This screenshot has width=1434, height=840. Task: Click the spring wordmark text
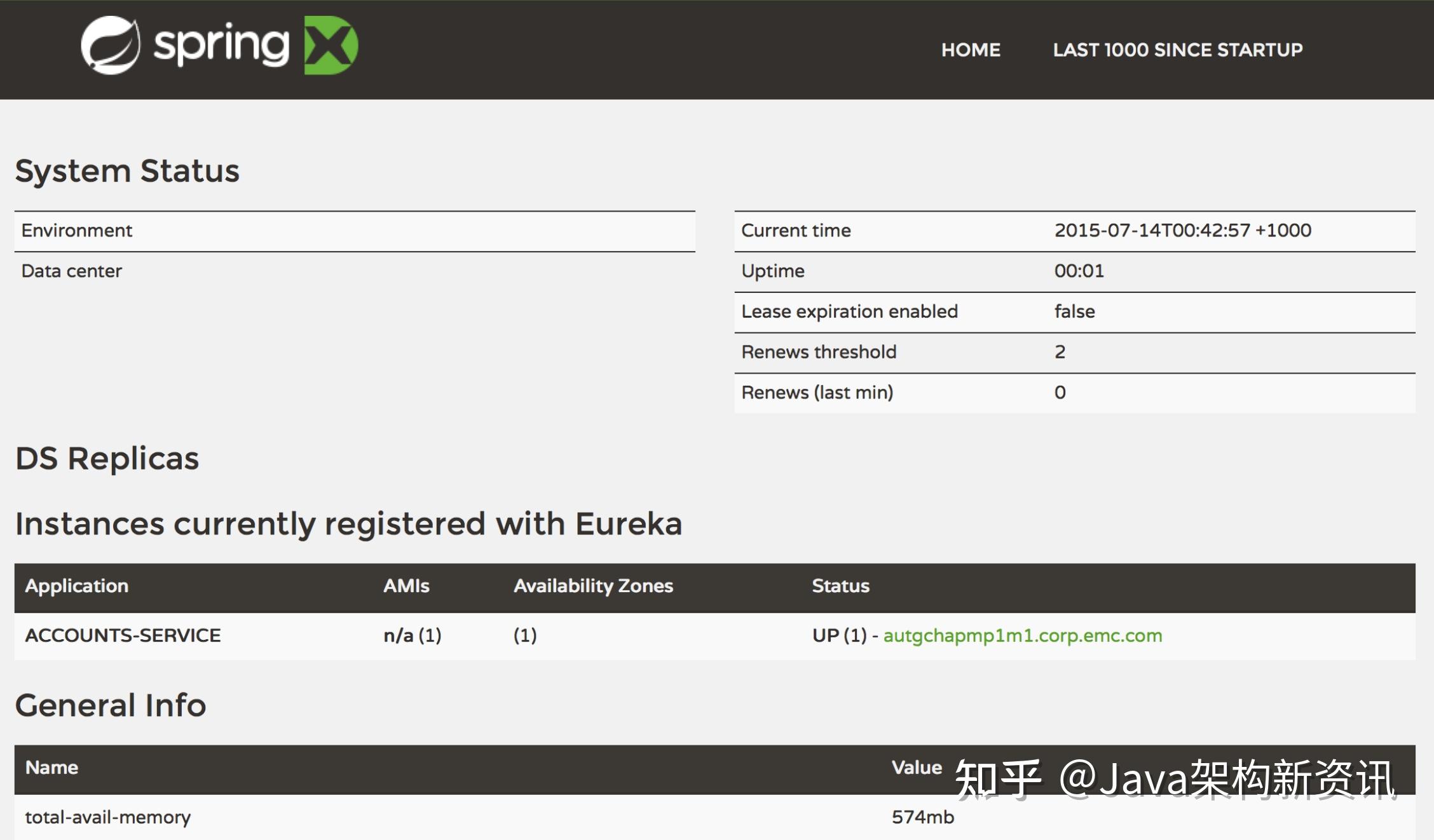(221, 45)
